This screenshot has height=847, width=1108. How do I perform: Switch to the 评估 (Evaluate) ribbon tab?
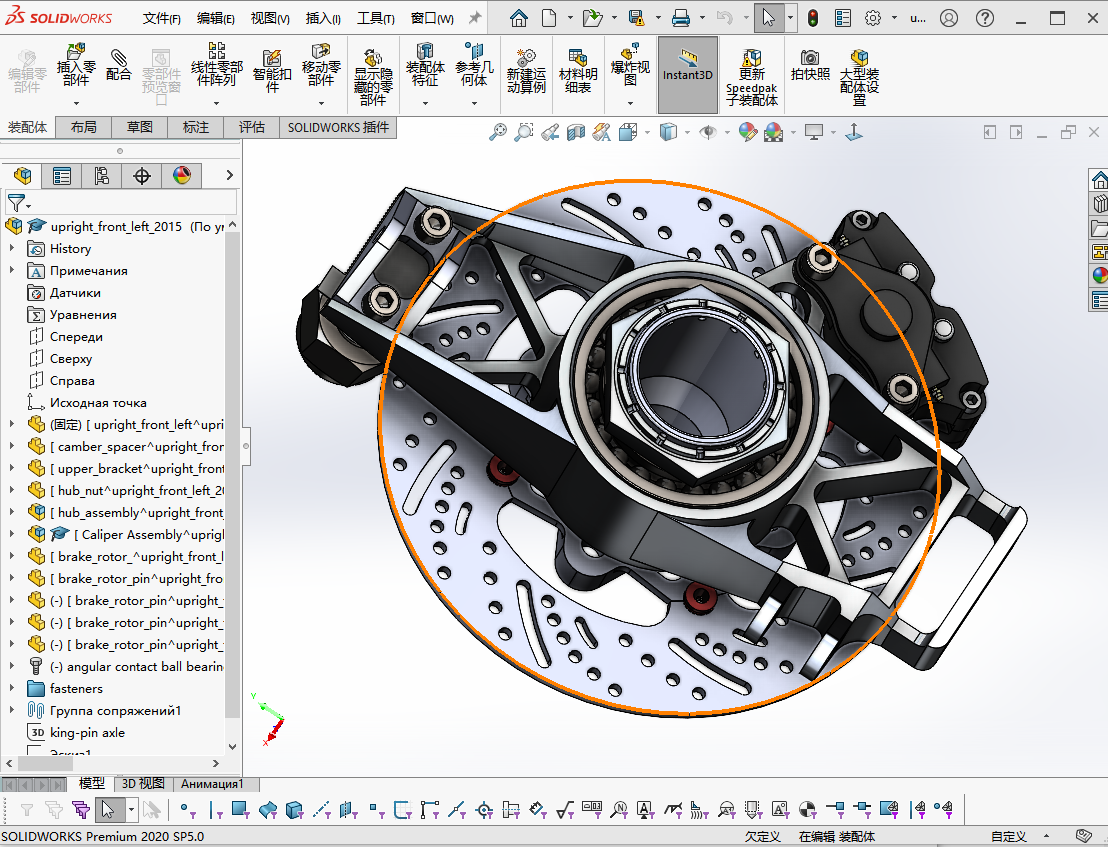pyautogui.click(x=252, y=127)
